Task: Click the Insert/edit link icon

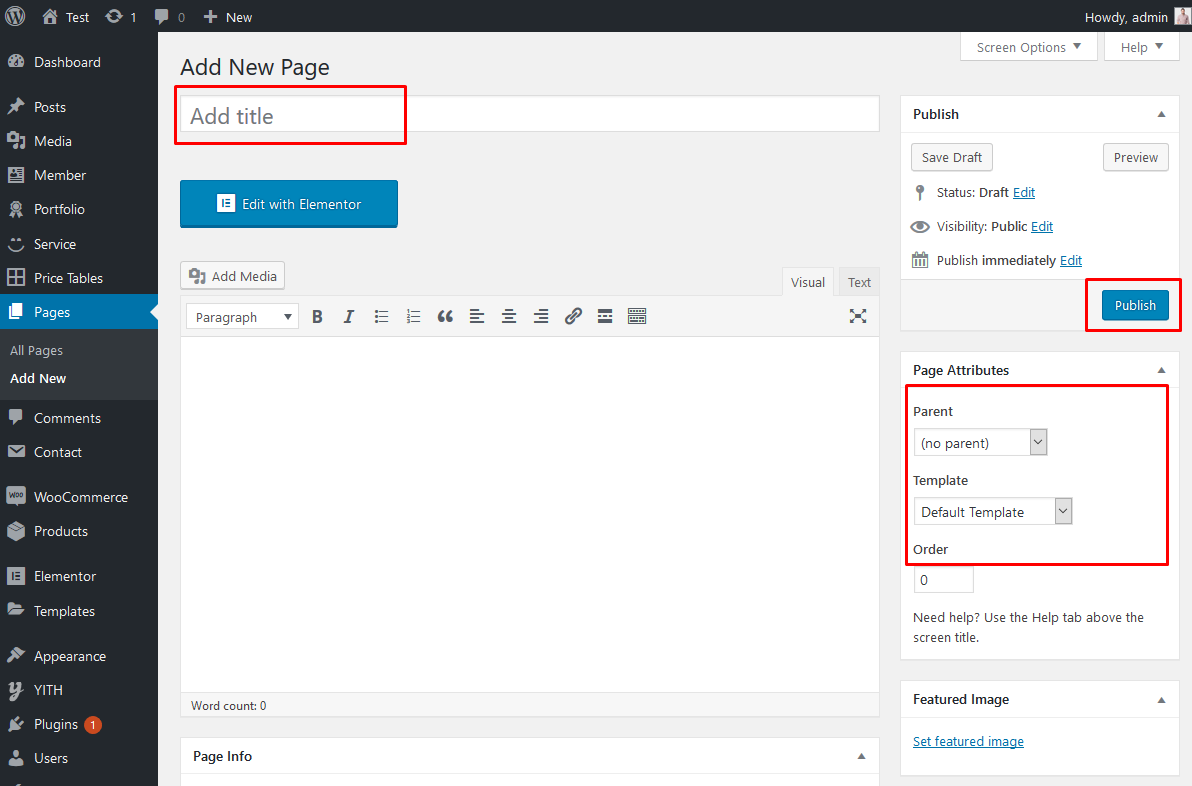Action: [573, 317]
